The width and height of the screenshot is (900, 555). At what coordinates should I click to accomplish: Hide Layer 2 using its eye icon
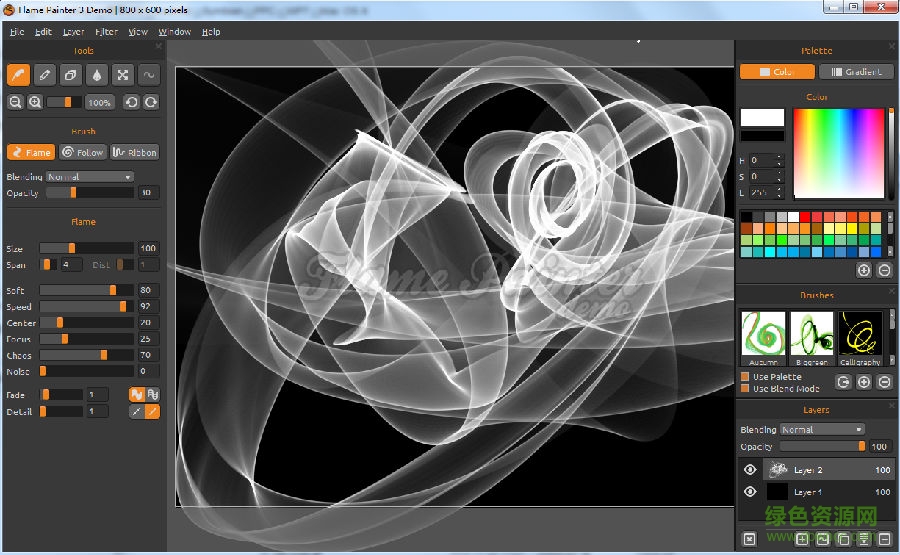[x=750, y=469]
